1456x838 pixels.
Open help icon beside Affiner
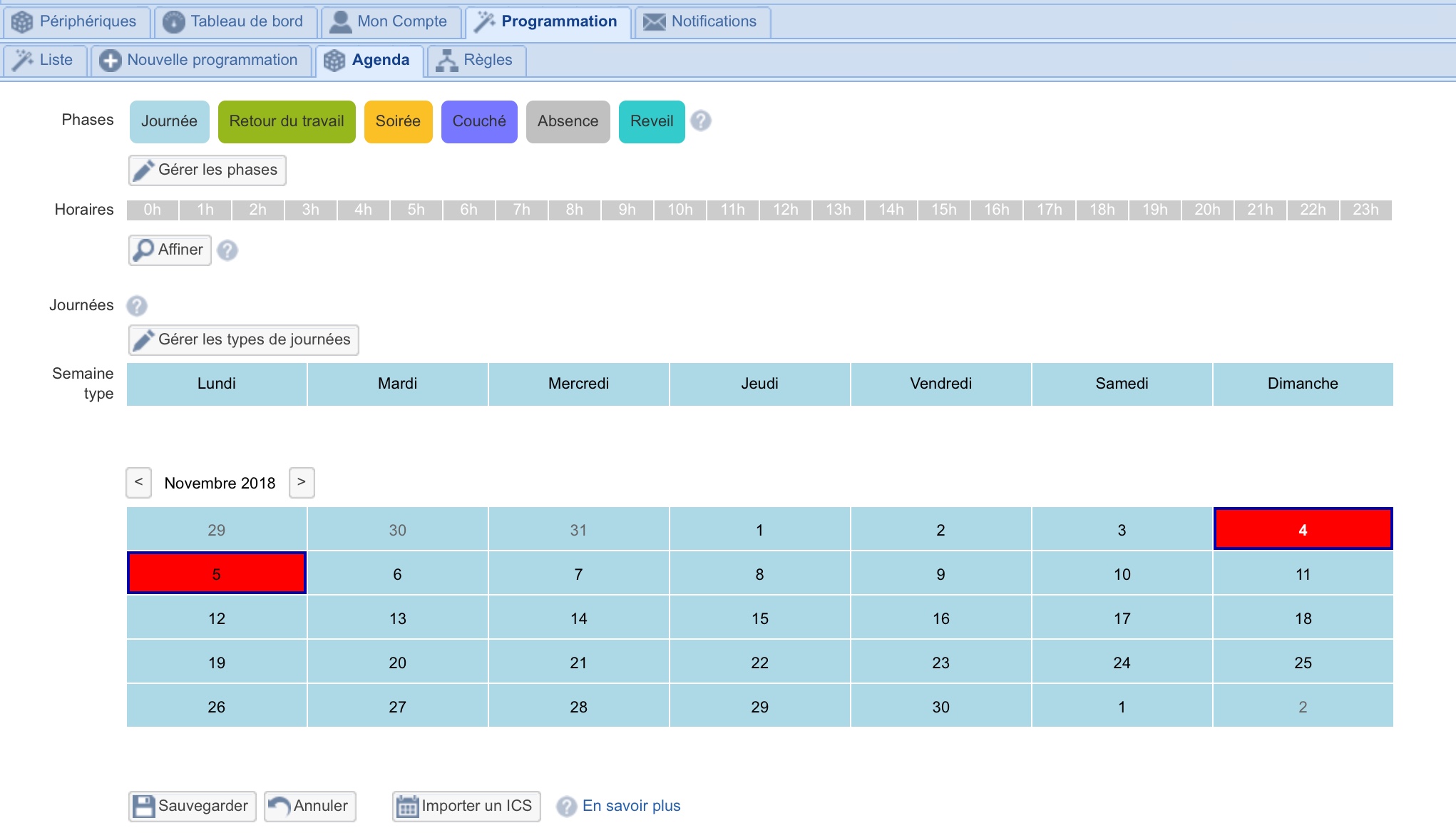(227, 250)
